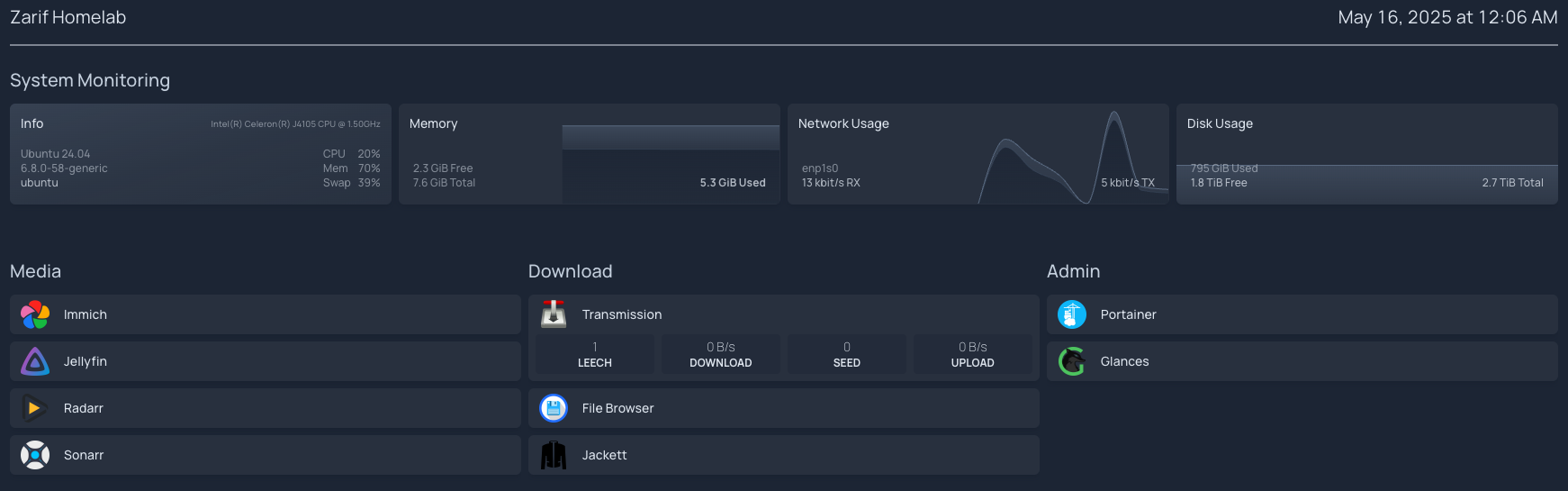Click the Jellyfin triangle icon

[35, 361]
